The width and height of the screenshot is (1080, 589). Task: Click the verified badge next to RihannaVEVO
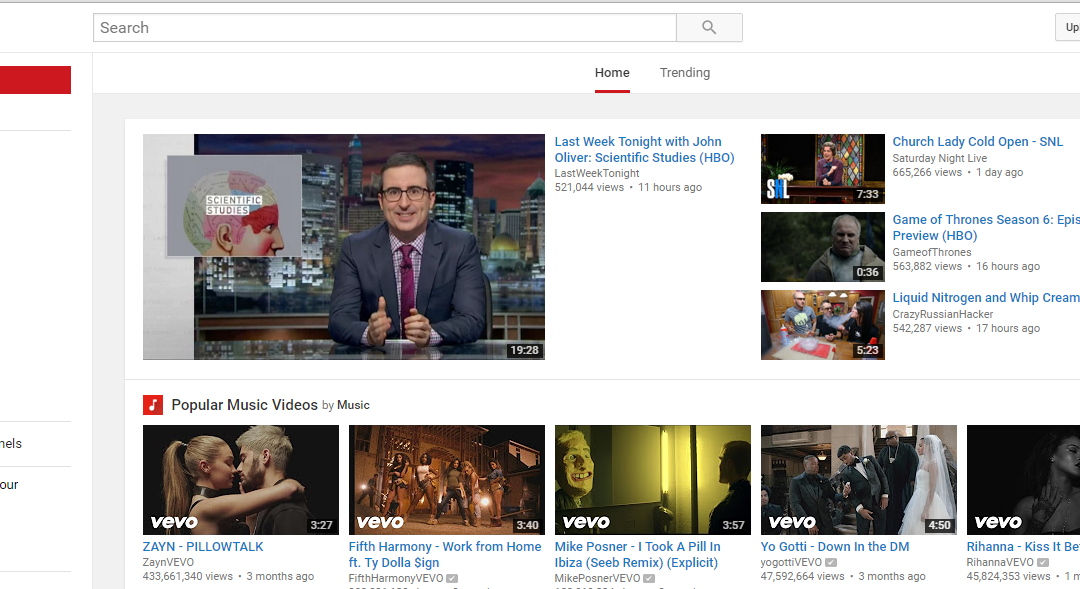pos(1043,562)
